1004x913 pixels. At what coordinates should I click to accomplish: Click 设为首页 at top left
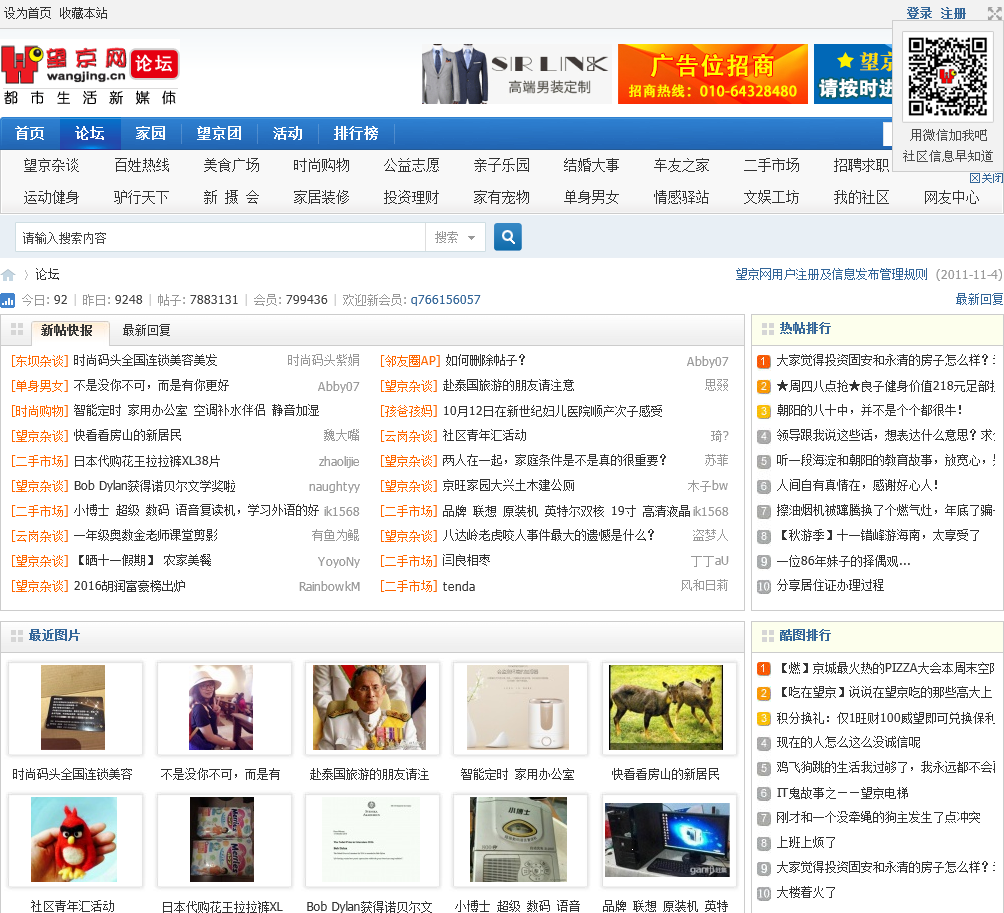pyautogui.click(x=28, y=13)
